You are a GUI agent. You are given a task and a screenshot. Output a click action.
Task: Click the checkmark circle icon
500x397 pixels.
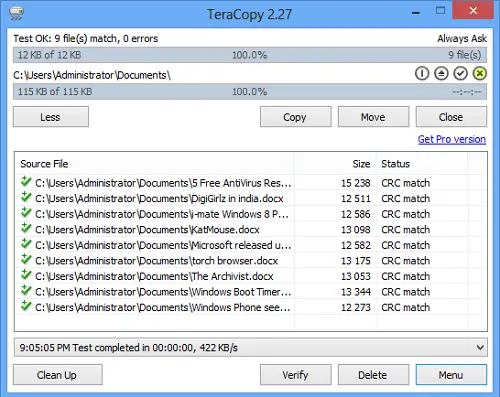tap(460, 74)
